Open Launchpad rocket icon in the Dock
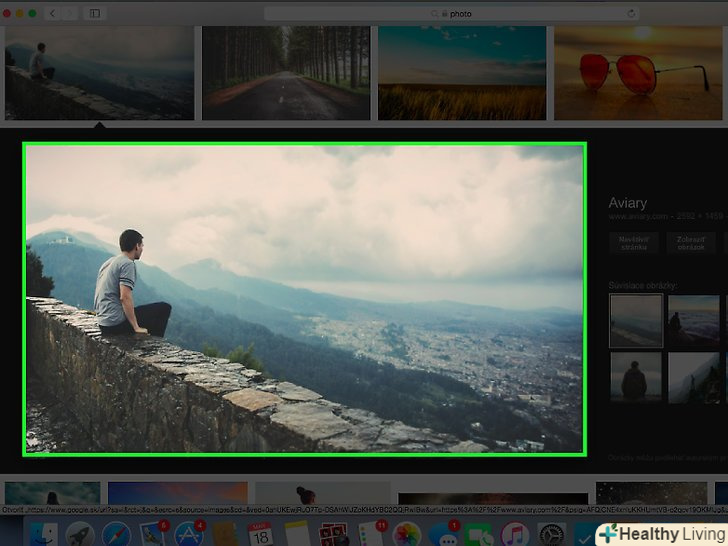 click(x=80, y=534)
